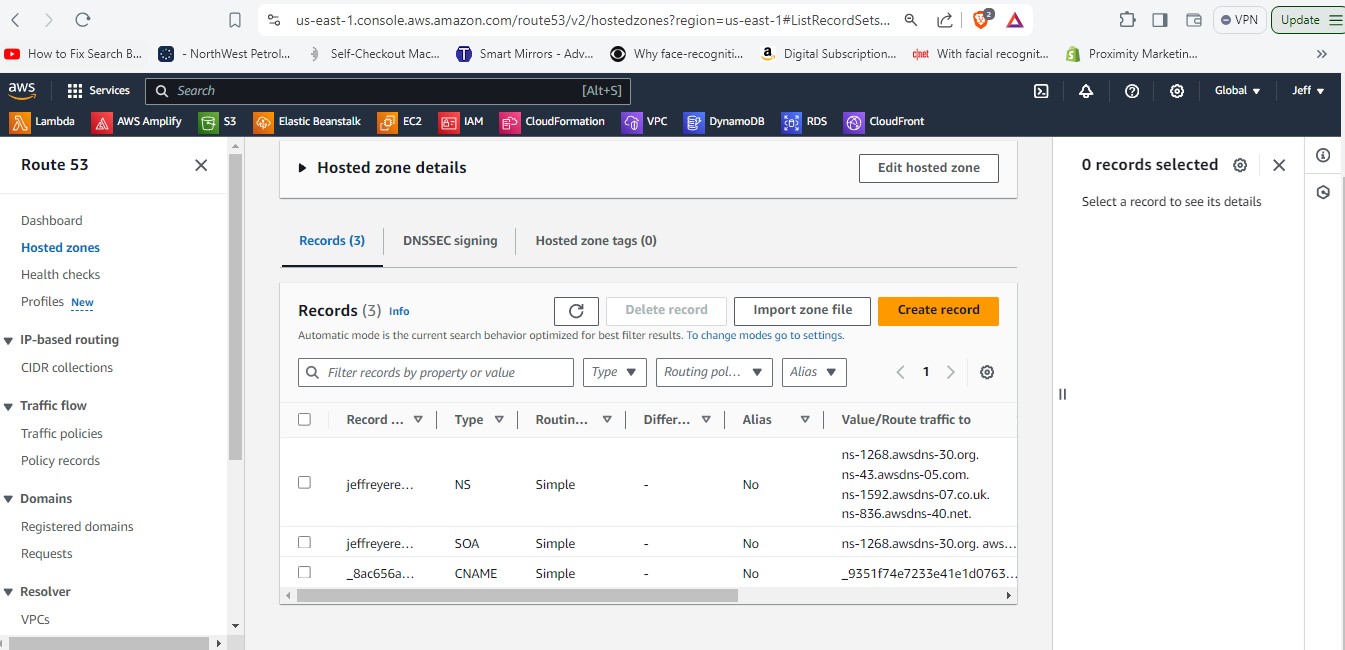Open the Brave Shields icon
The image size is (1345, 650).
coord(982,19)
